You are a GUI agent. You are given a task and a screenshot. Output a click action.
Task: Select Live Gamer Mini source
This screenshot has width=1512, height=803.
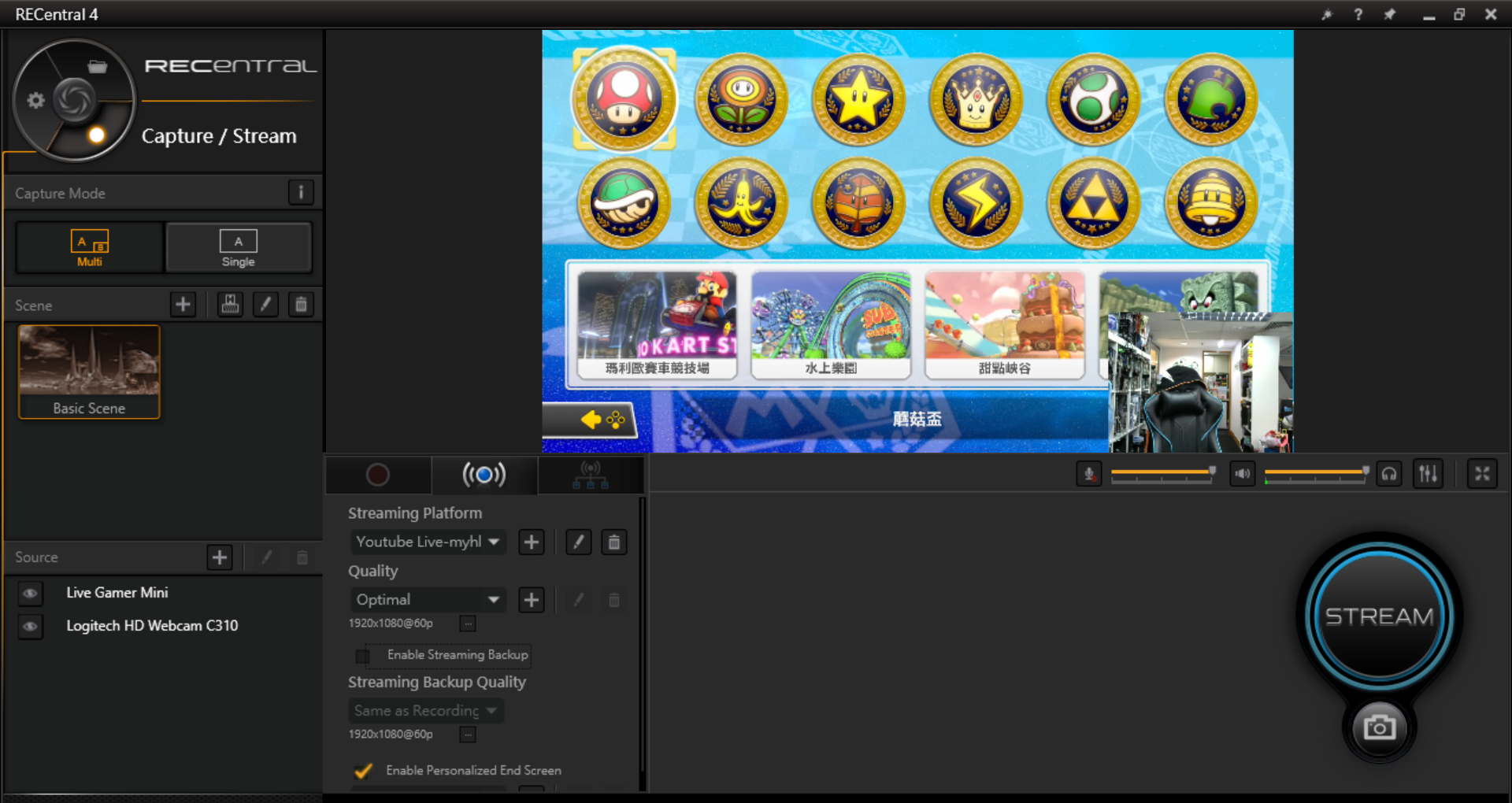coord(117,593)
